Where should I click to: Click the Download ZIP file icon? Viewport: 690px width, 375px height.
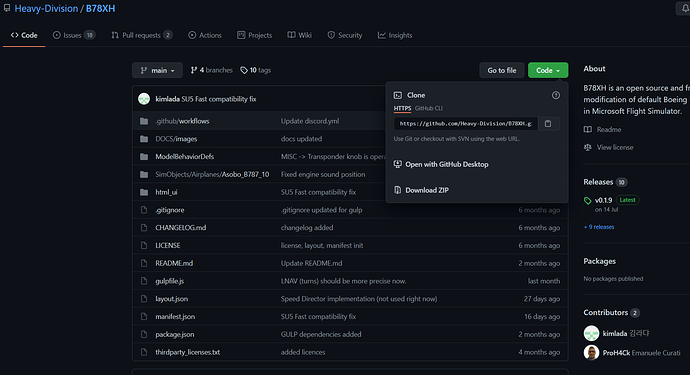397,190
